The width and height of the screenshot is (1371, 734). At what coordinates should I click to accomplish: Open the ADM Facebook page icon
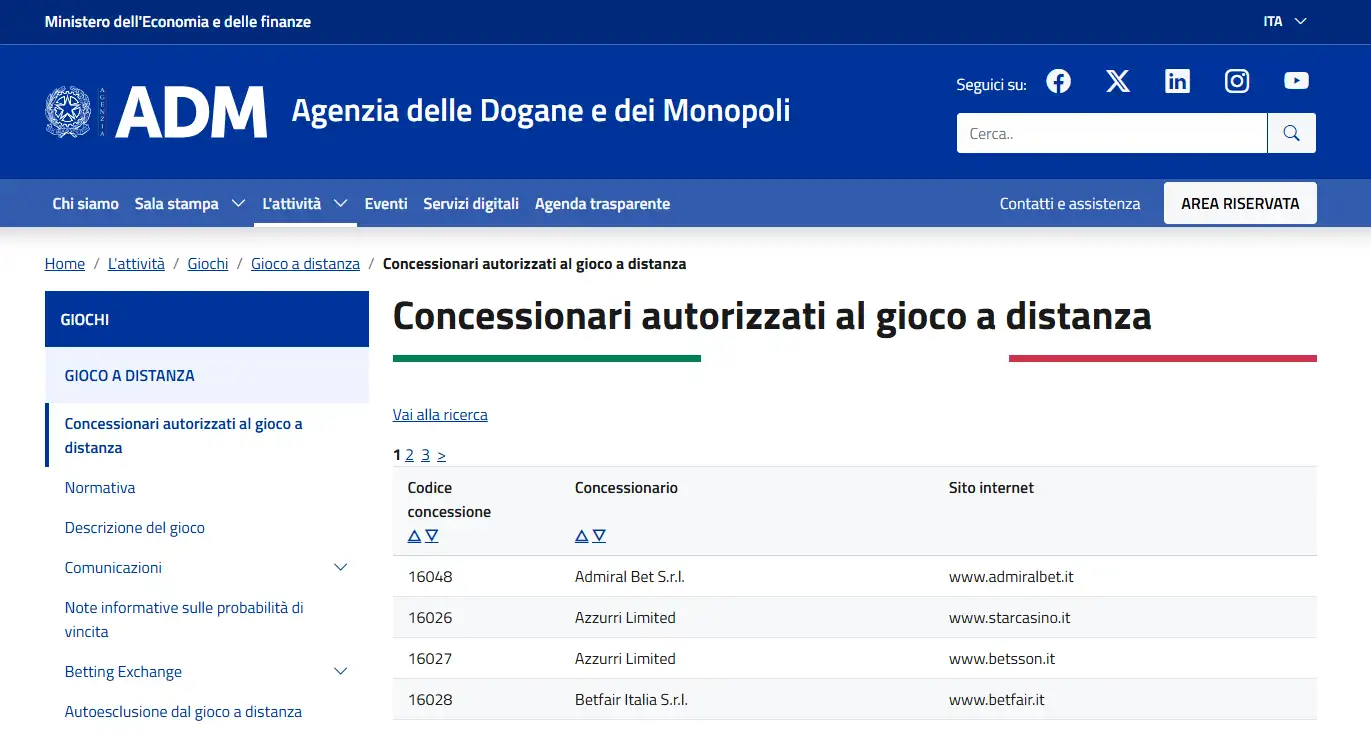1058,81
